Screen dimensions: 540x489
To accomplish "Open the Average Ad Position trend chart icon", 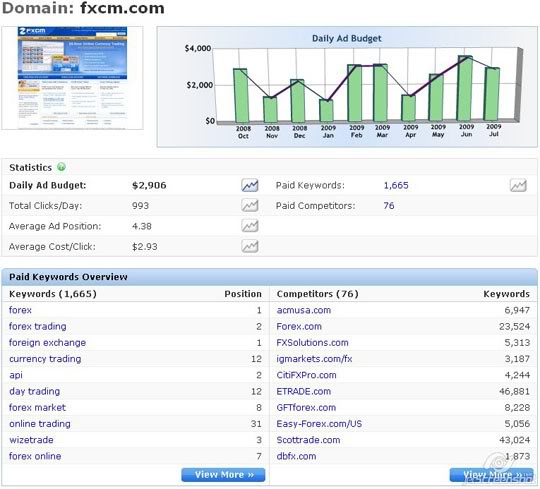I will coord(250,226).
